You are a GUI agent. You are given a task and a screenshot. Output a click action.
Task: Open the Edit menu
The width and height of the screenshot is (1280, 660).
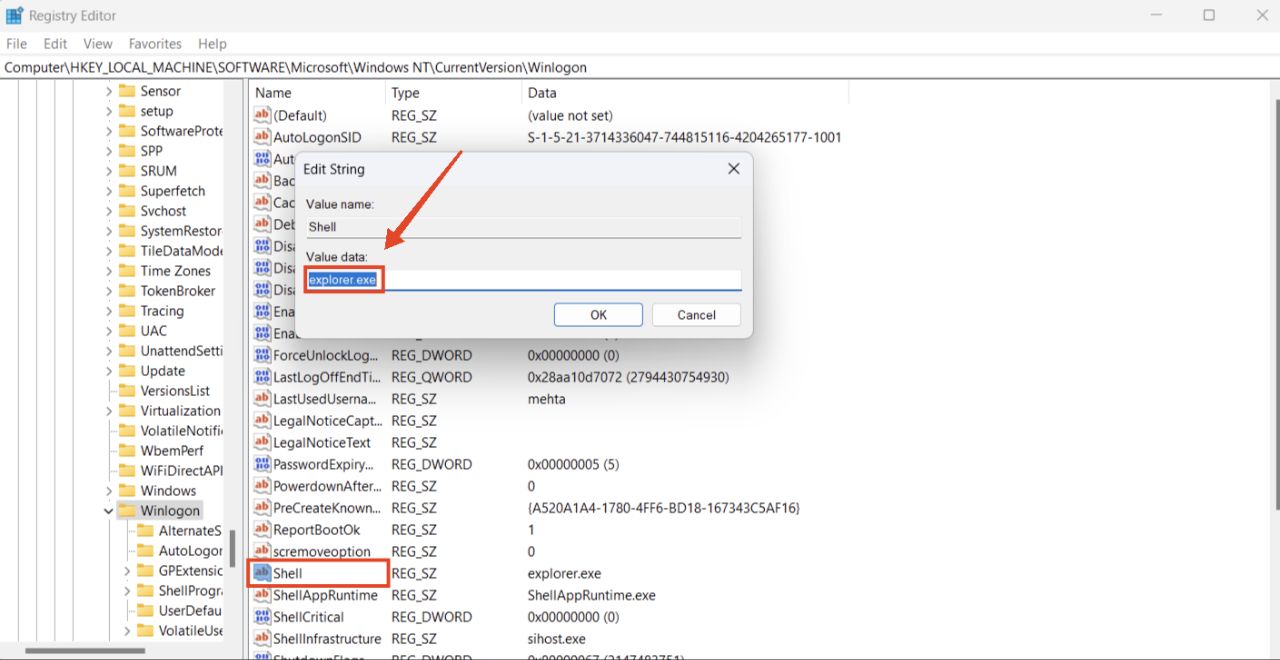click(55, 44)
